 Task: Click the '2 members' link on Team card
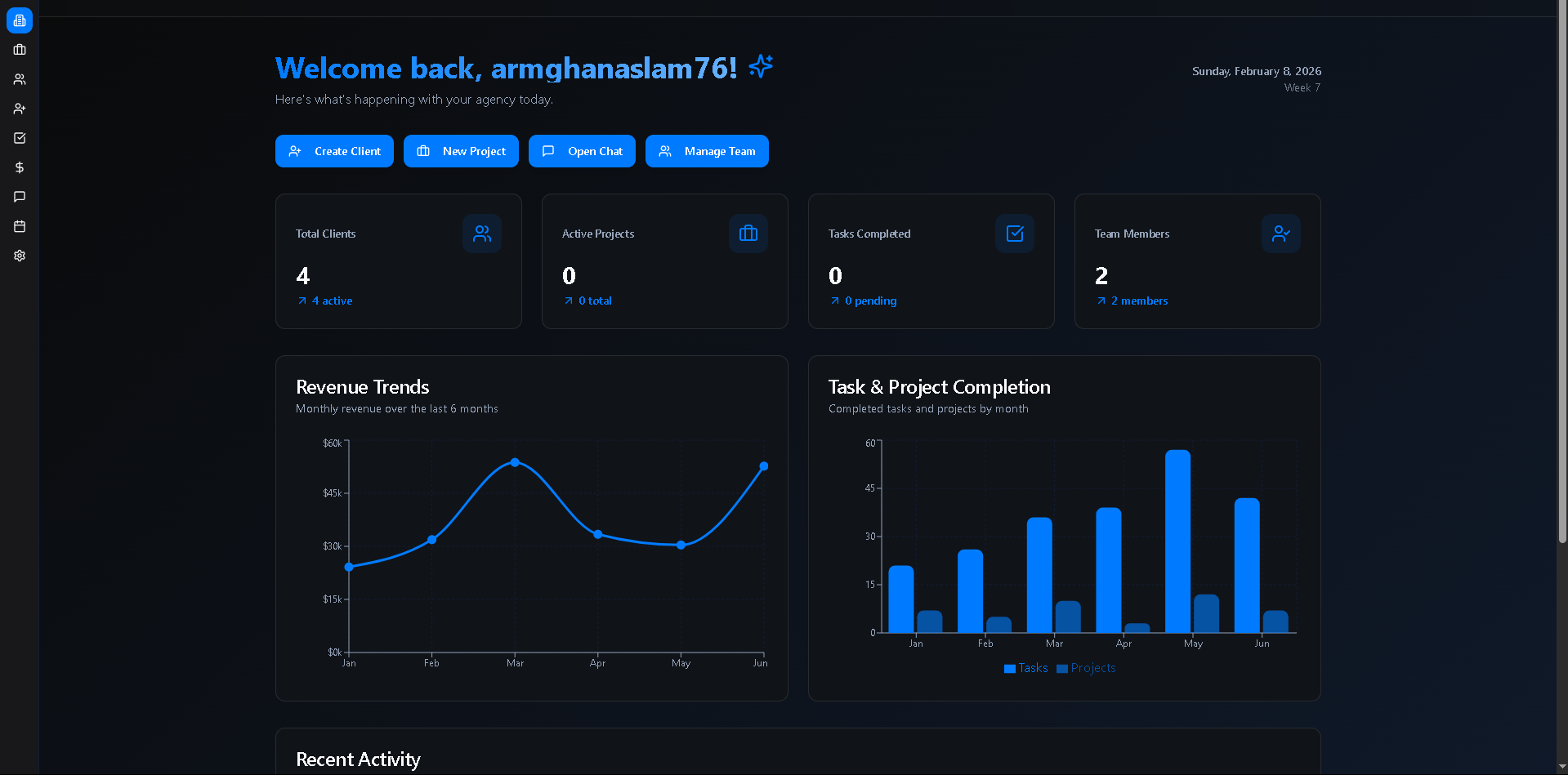(x=1139, y=301)
